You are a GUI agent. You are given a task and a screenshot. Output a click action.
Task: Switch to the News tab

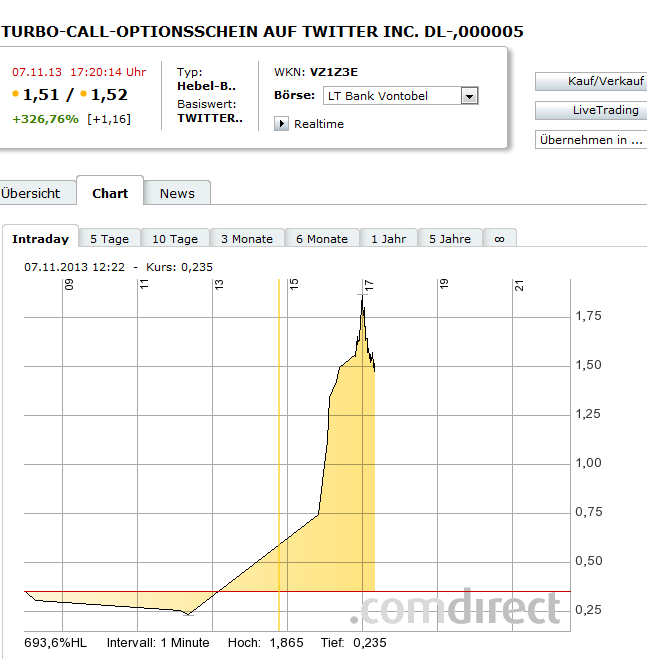(x=177, y=193)
